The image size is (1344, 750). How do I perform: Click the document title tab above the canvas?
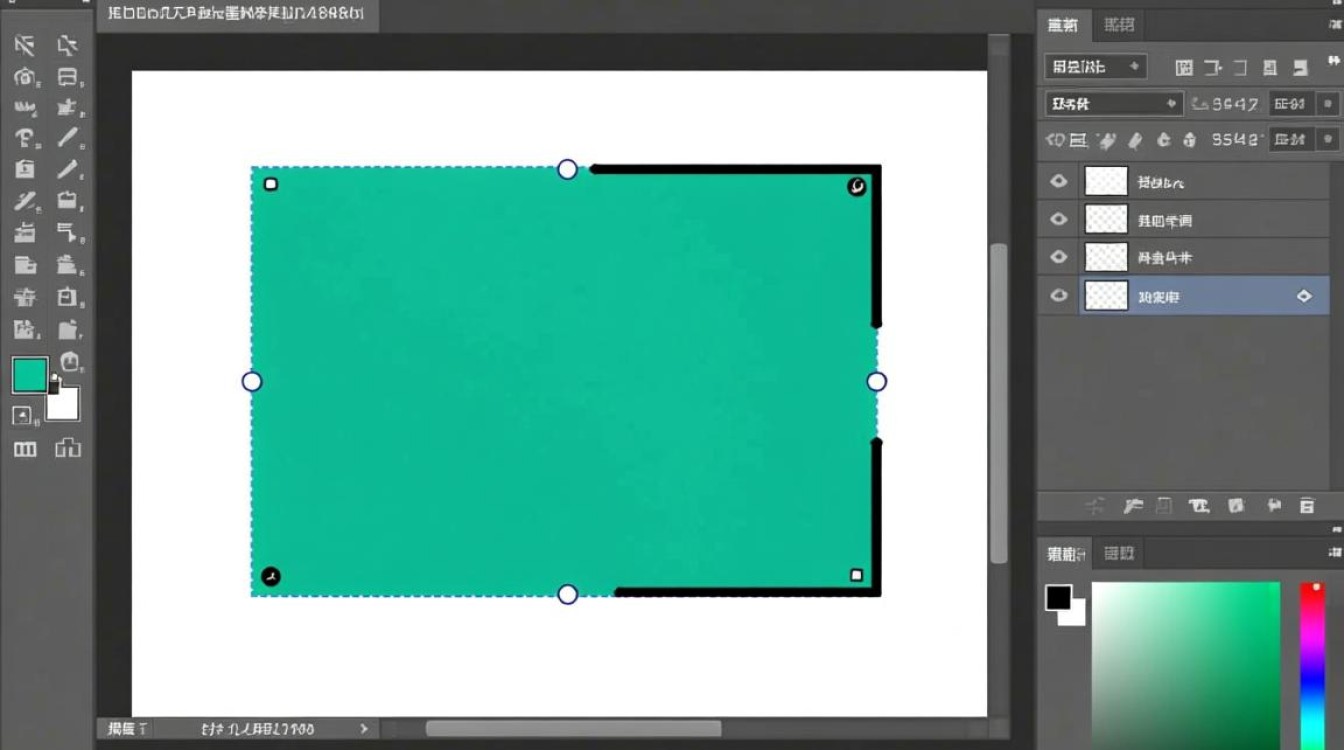(x=236, y=15)
